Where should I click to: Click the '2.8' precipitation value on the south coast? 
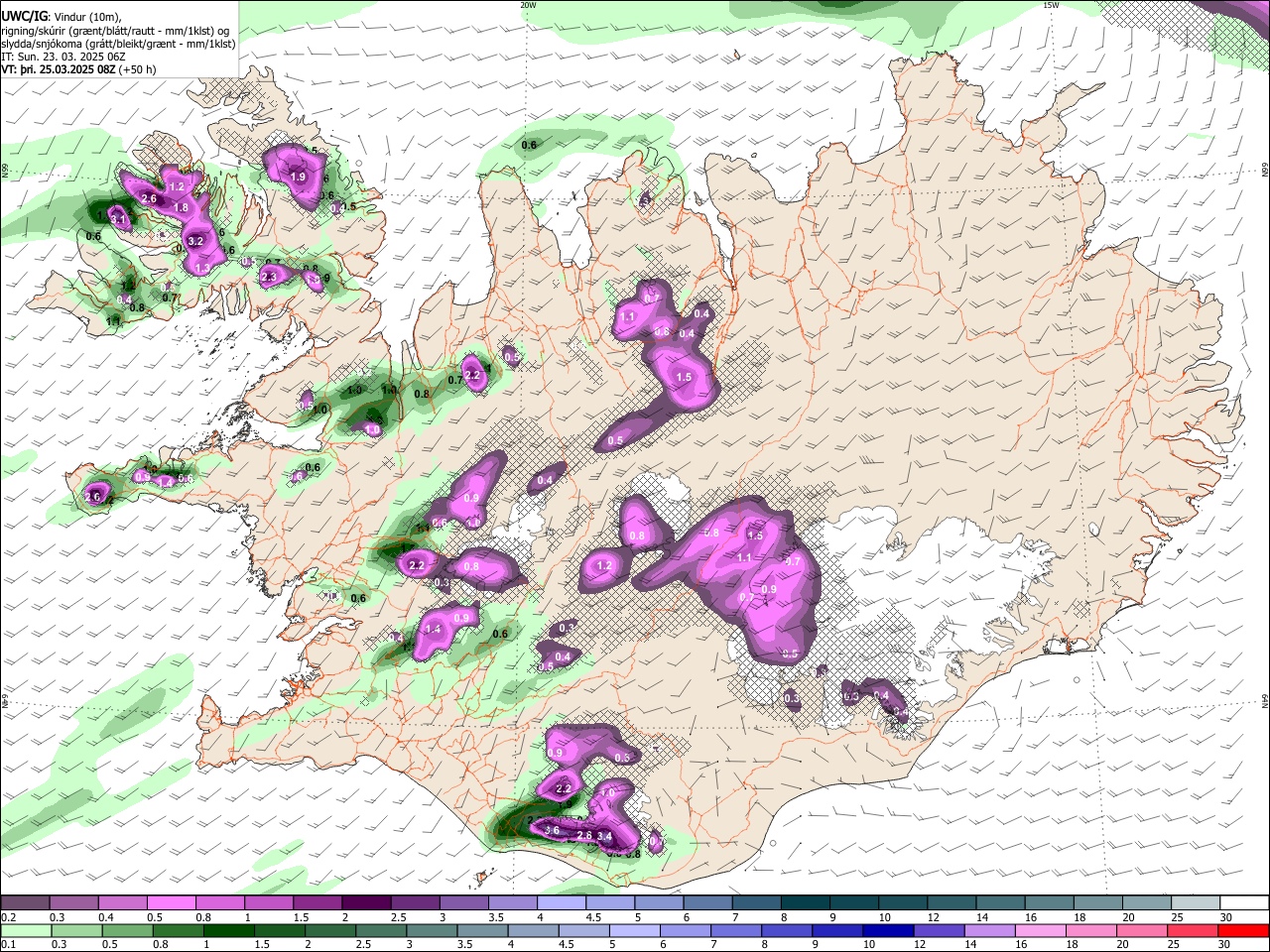[584, 836]
